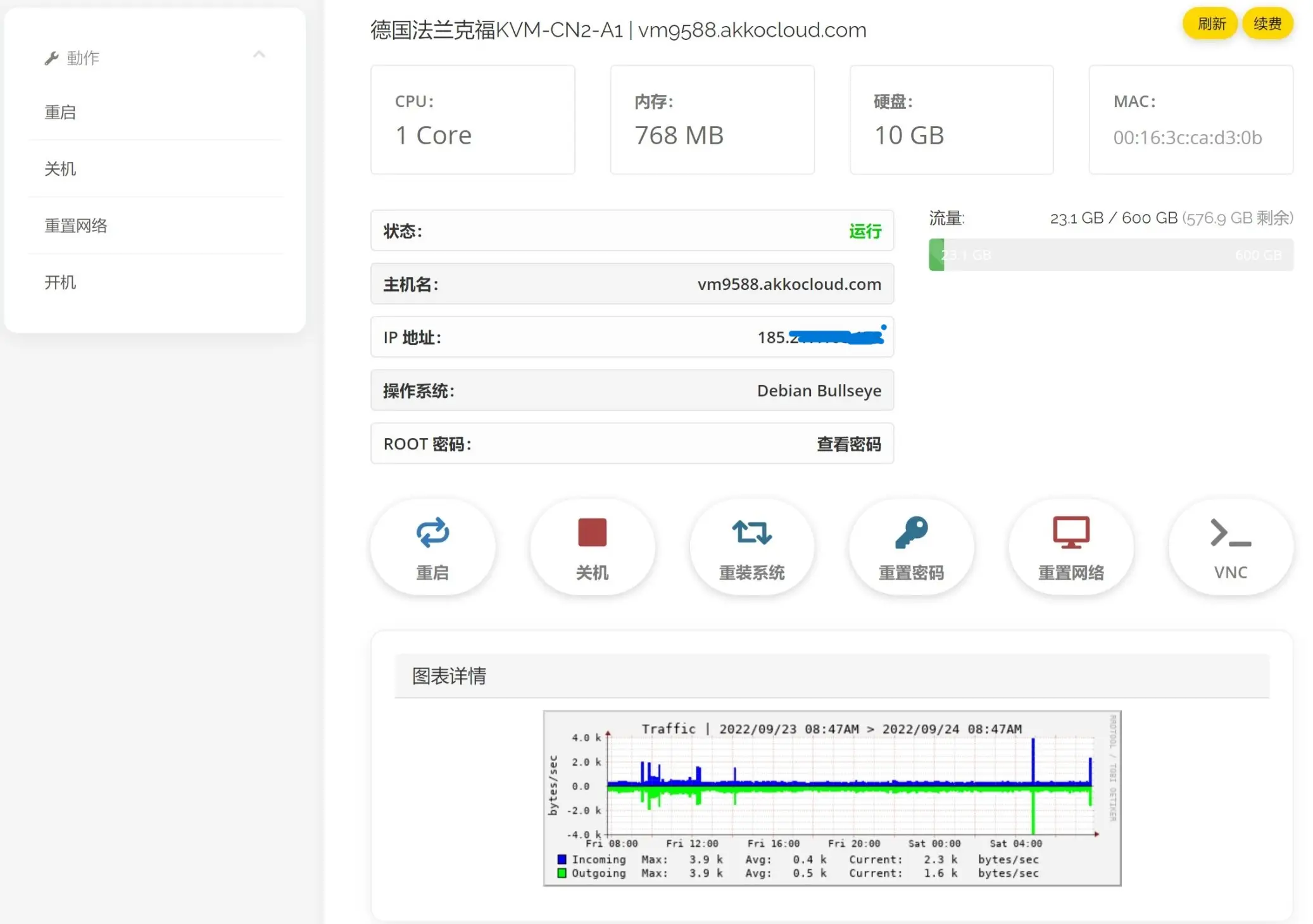
Task: Click the yellow 刷新 button
Action: [1210, 24]
